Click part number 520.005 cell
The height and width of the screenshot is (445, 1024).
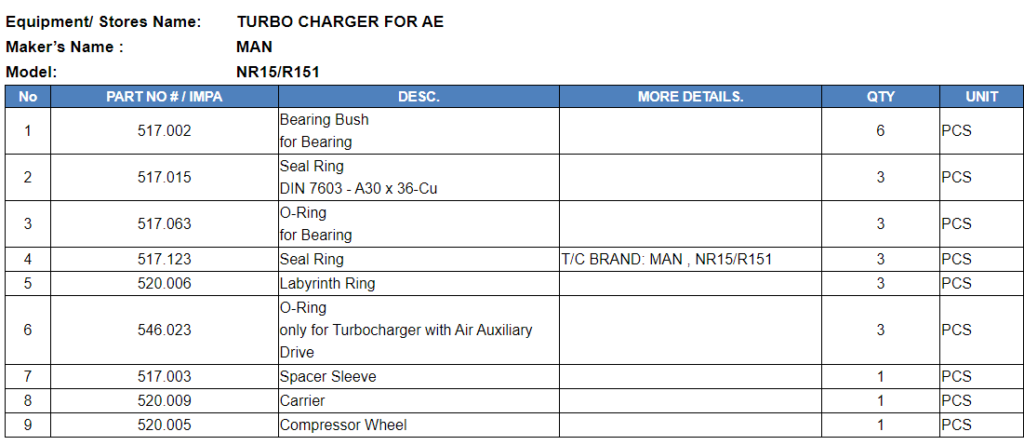pyautogui.click(x=164, y=426)
